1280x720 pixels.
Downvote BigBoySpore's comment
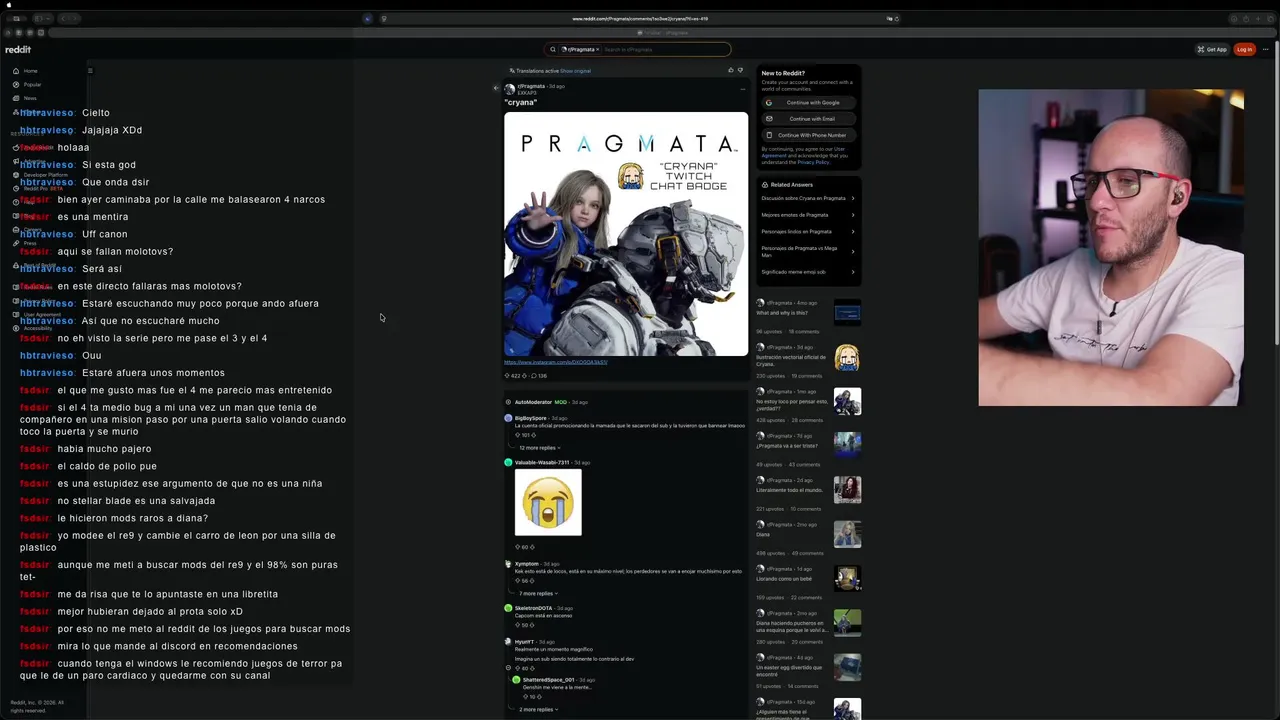tap(533, 436)
